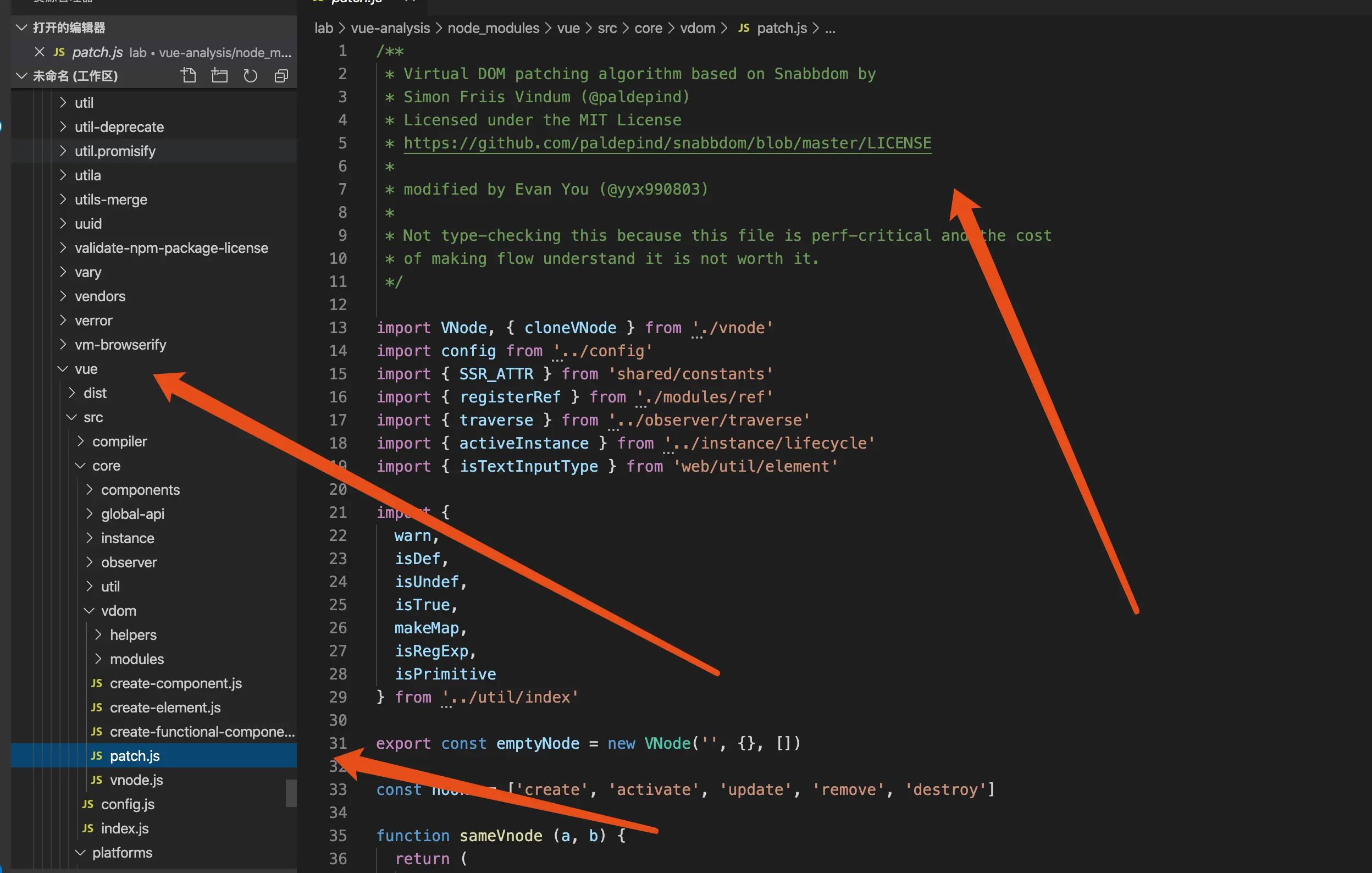Click JS file icon in breadcrumb patch.js
Viewport: 1372px width, 873px height.
pos(744,28)
